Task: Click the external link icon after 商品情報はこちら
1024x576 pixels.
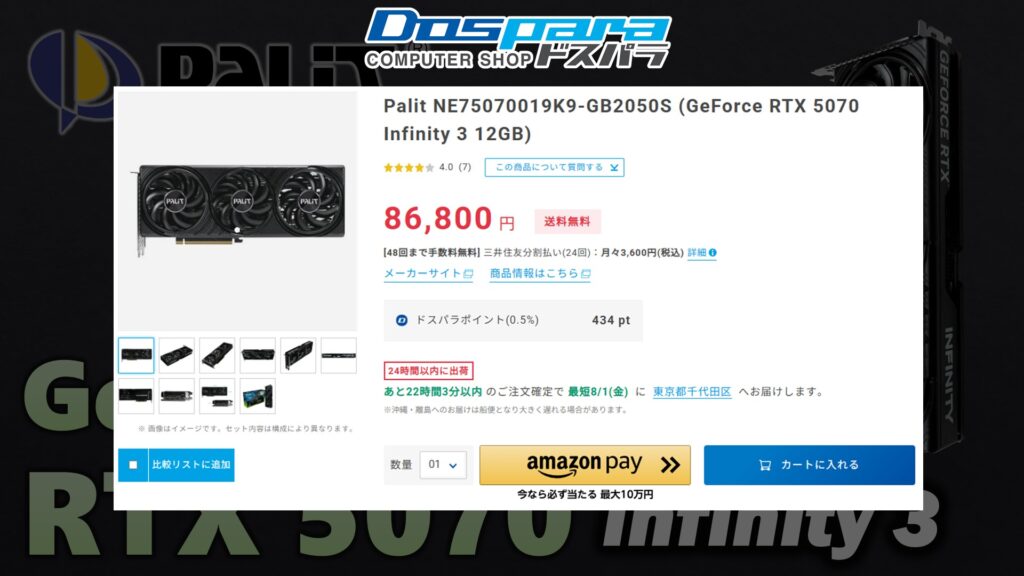Action: coord(585,274)
